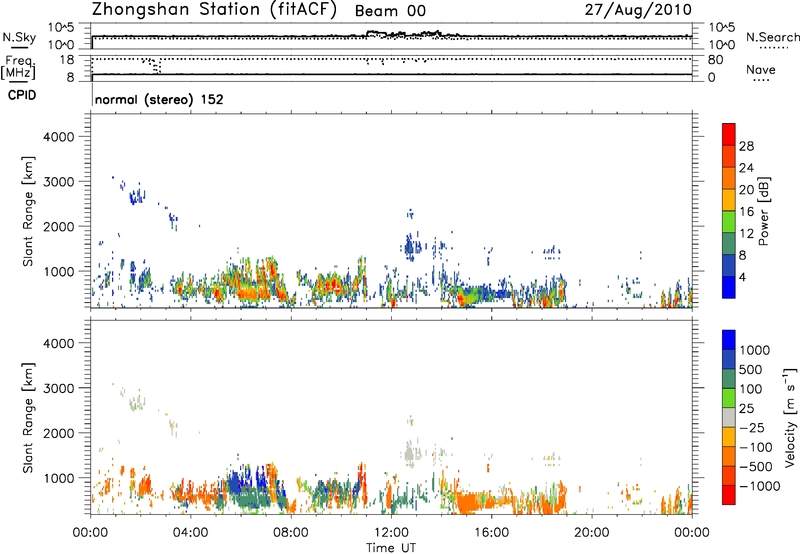The width and height of the screenshot is (800, 554).
Task: Click the '18' frequency axis value
Action: (x=66, y=60)
